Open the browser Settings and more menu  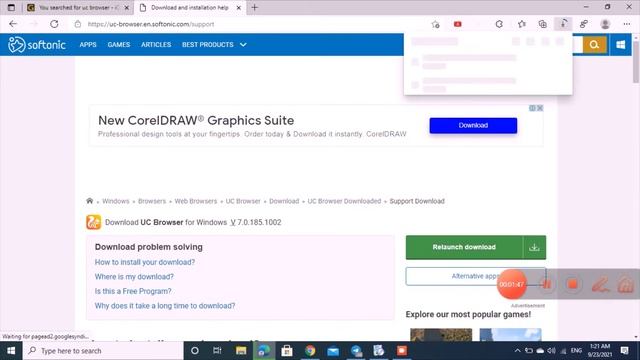(627, 24)
